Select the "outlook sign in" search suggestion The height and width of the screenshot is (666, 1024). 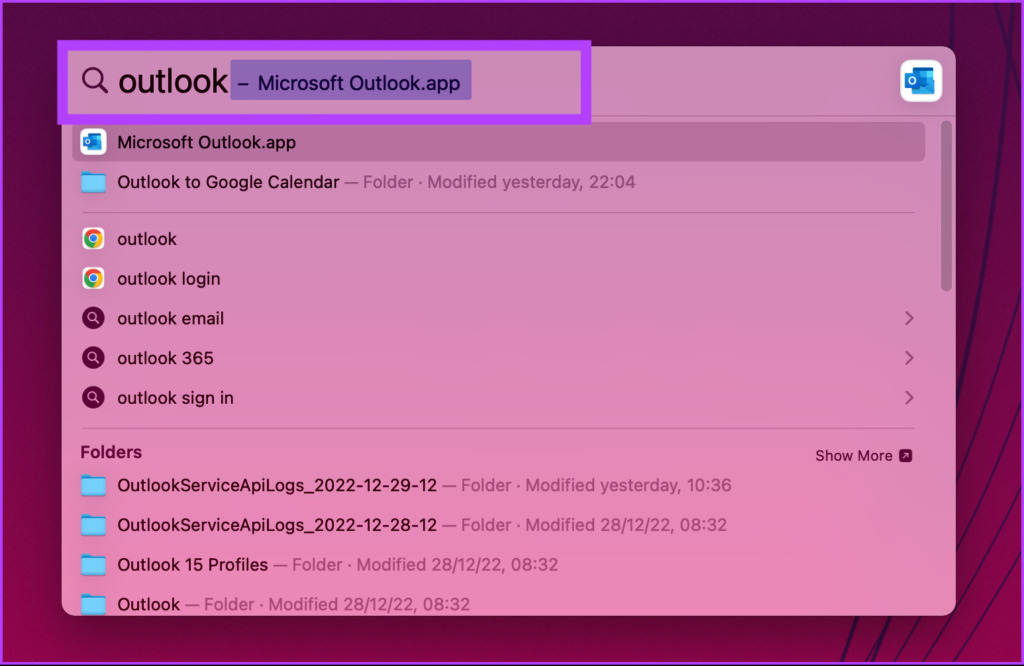[498, 398]
